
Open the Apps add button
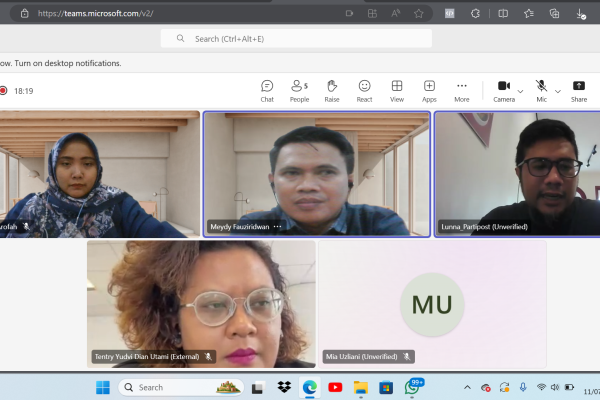click(x=429, y=91)
